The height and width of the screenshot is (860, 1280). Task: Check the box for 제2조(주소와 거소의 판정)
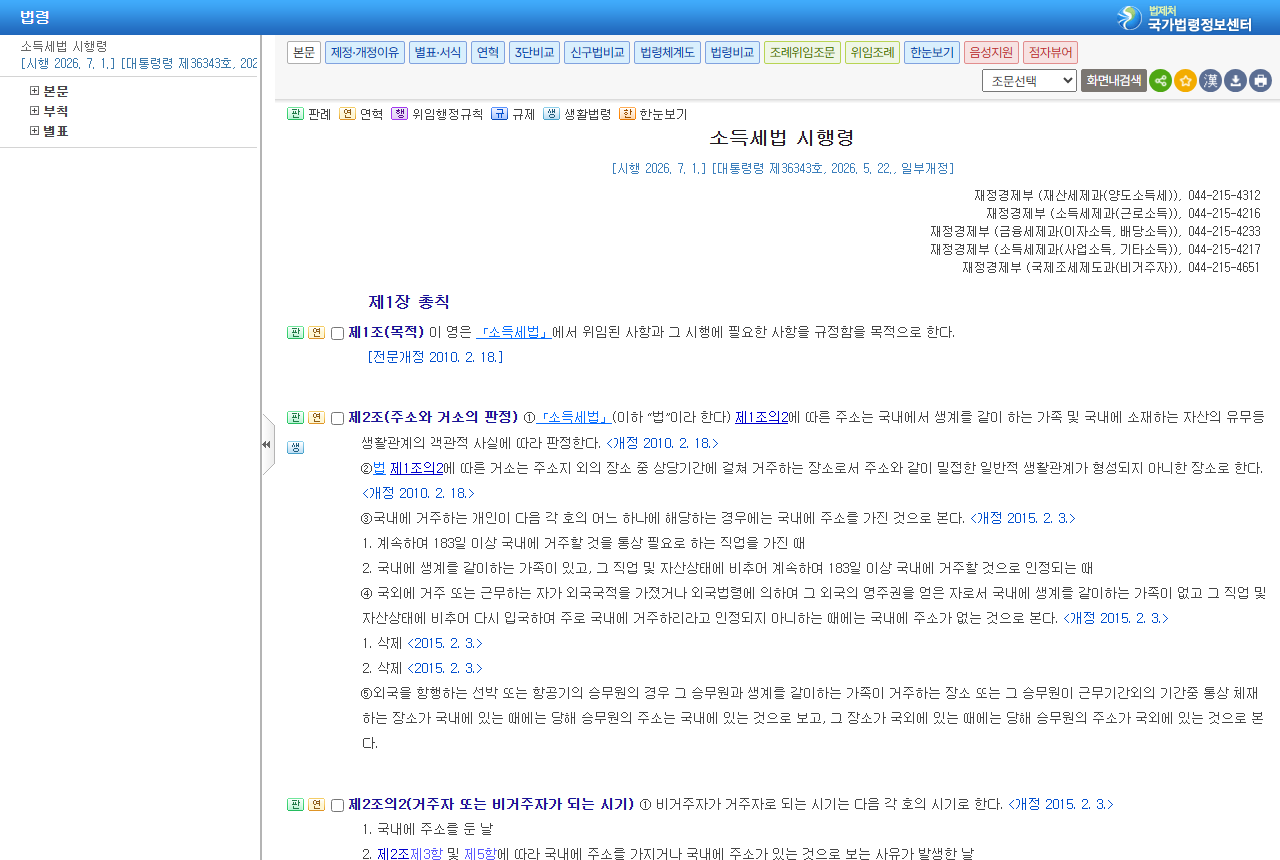(337, 419)
